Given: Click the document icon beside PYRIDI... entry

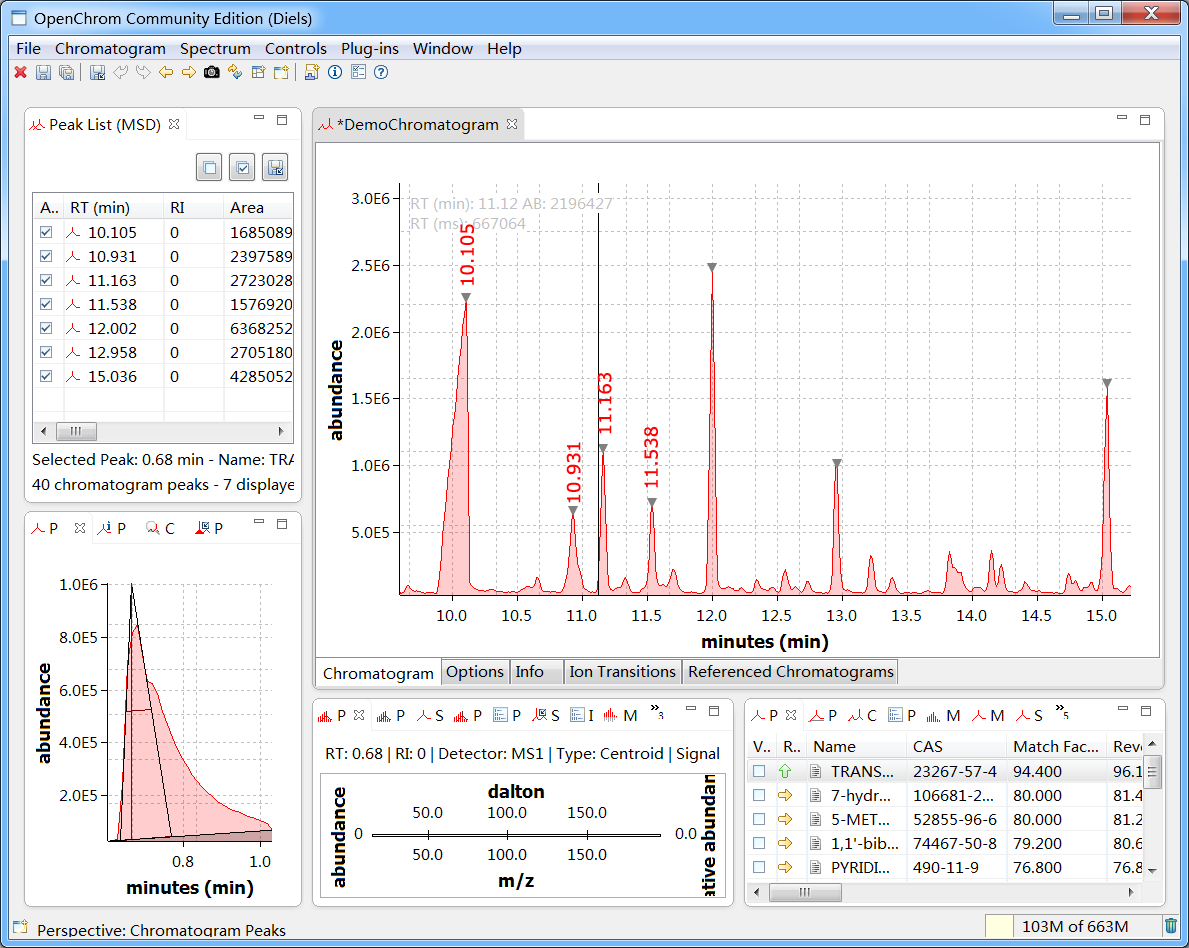Looking at the screenshot, I should [x=816, y=867].
